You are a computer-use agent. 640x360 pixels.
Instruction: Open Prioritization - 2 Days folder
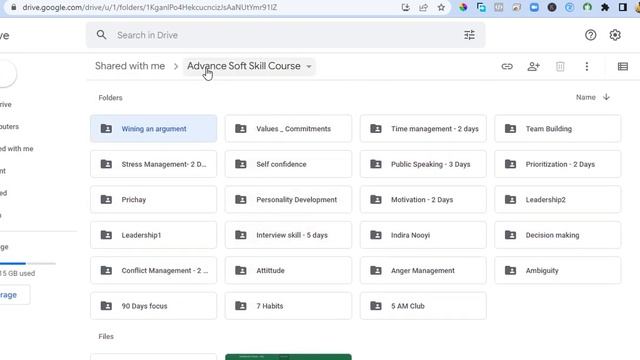point(558,164)
